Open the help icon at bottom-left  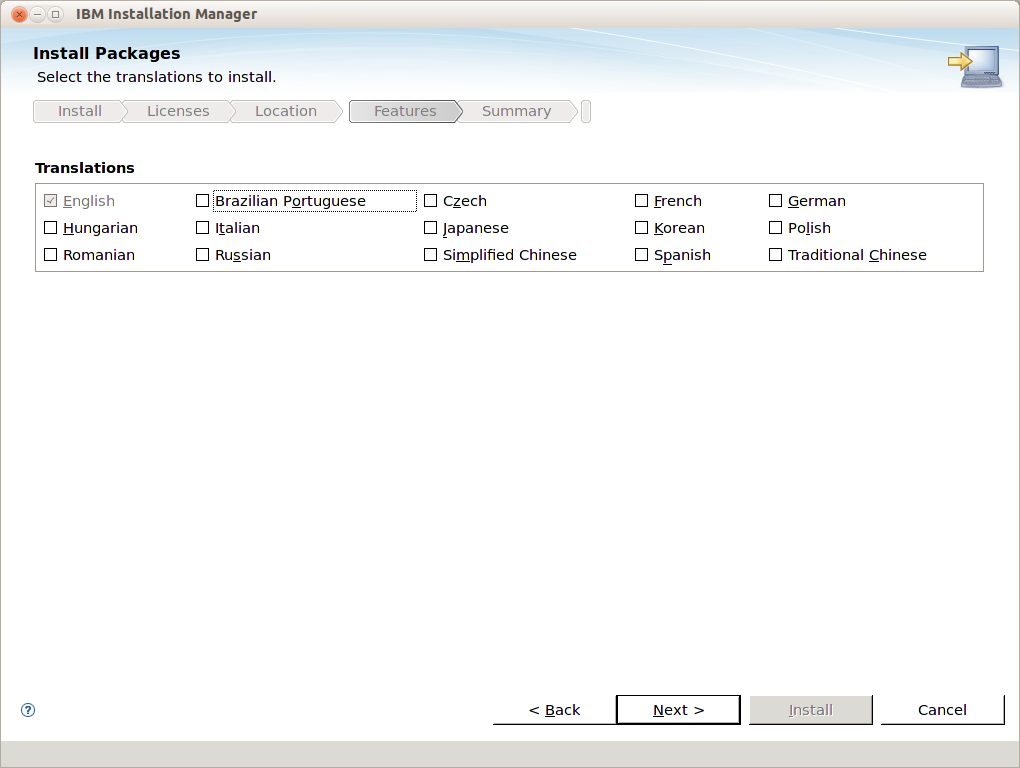coord(28,709)
